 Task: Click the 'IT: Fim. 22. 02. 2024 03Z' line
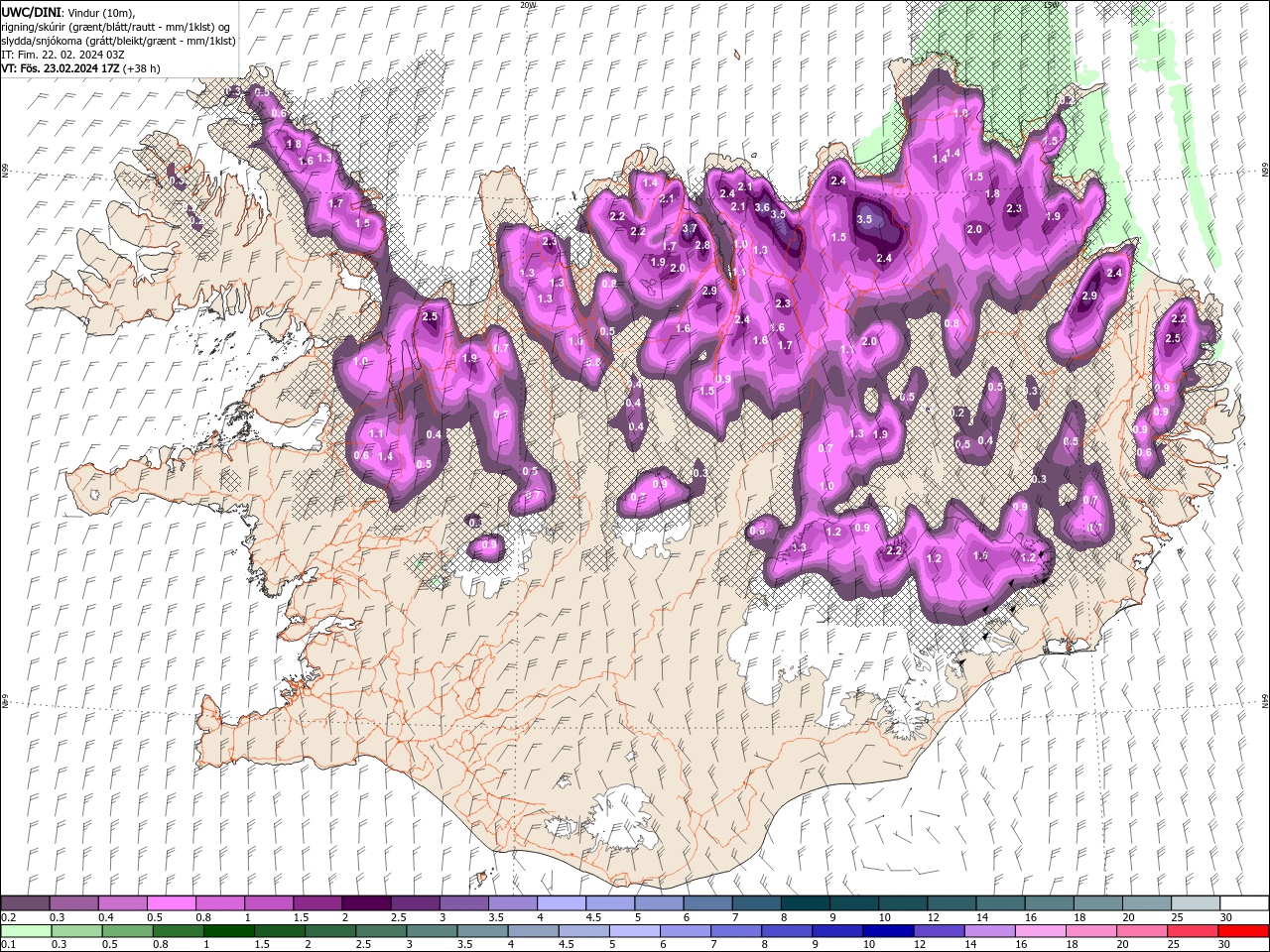pyautogui.click(x=63, y=55)
